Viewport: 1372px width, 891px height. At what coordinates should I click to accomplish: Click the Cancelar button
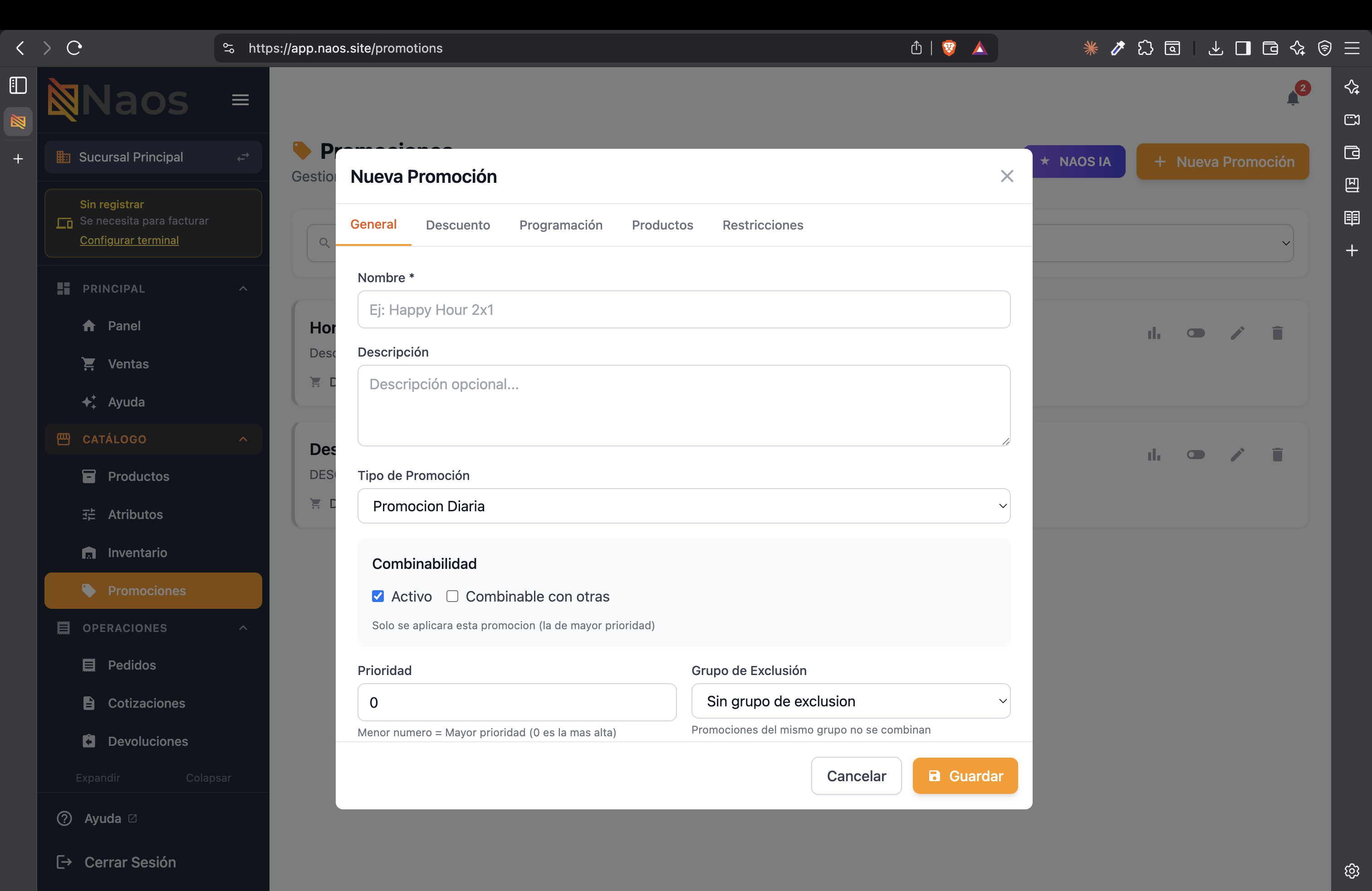pos(856,776)
